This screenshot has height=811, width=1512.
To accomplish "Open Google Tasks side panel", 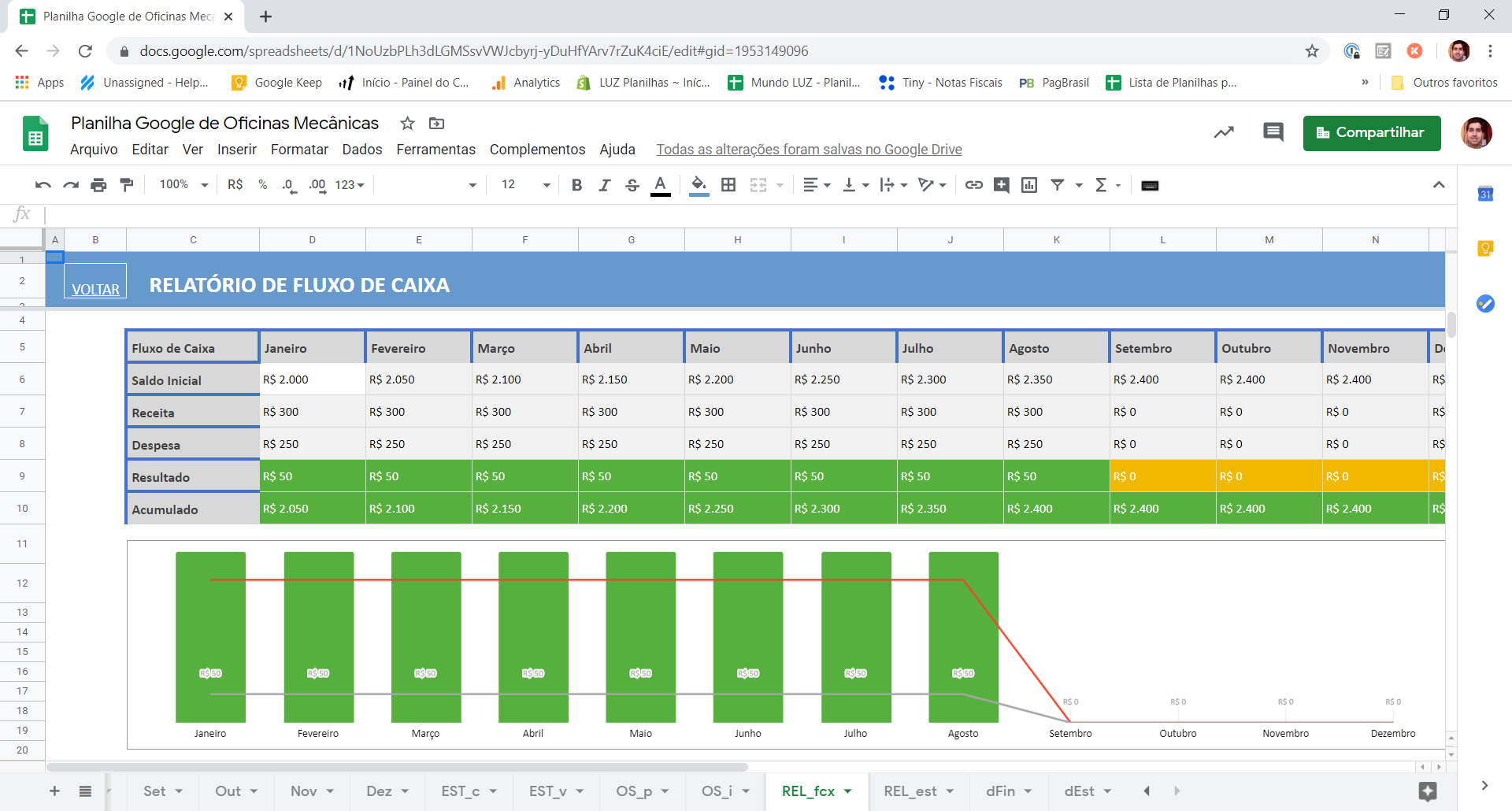I will (1485, 303).
